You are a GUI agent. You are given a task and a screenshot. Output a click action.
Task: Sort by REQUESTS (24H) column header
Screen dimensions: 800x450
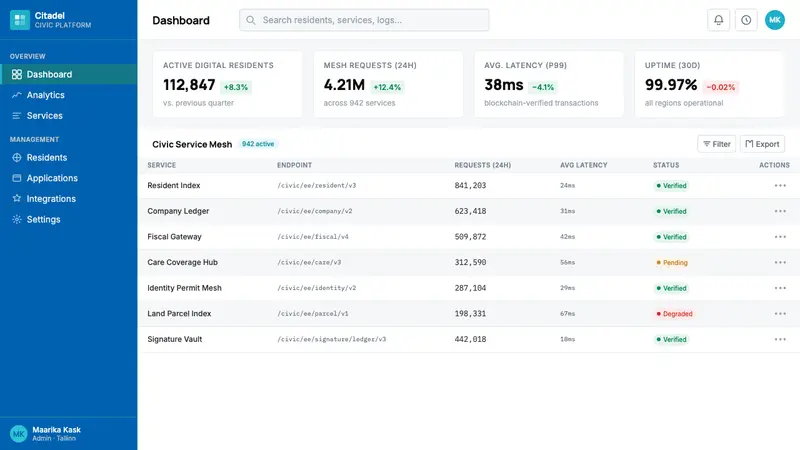483,165
